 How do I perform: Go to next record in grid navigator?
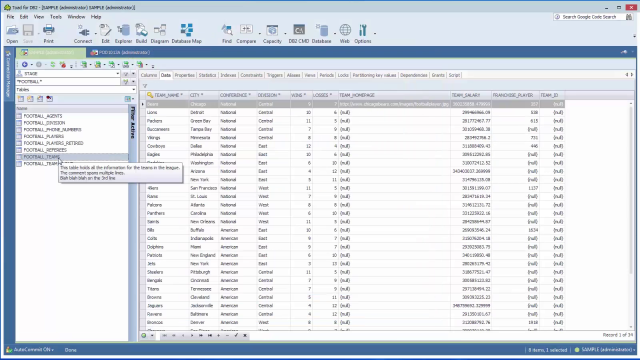[192, 336]
